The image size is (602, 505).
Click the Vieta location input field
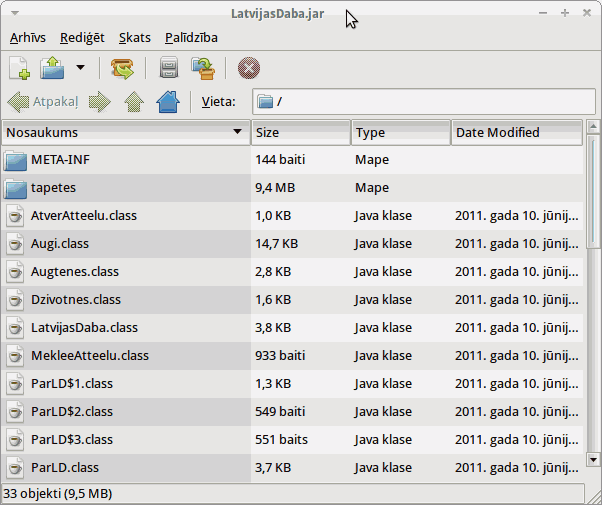pos(424,102)
